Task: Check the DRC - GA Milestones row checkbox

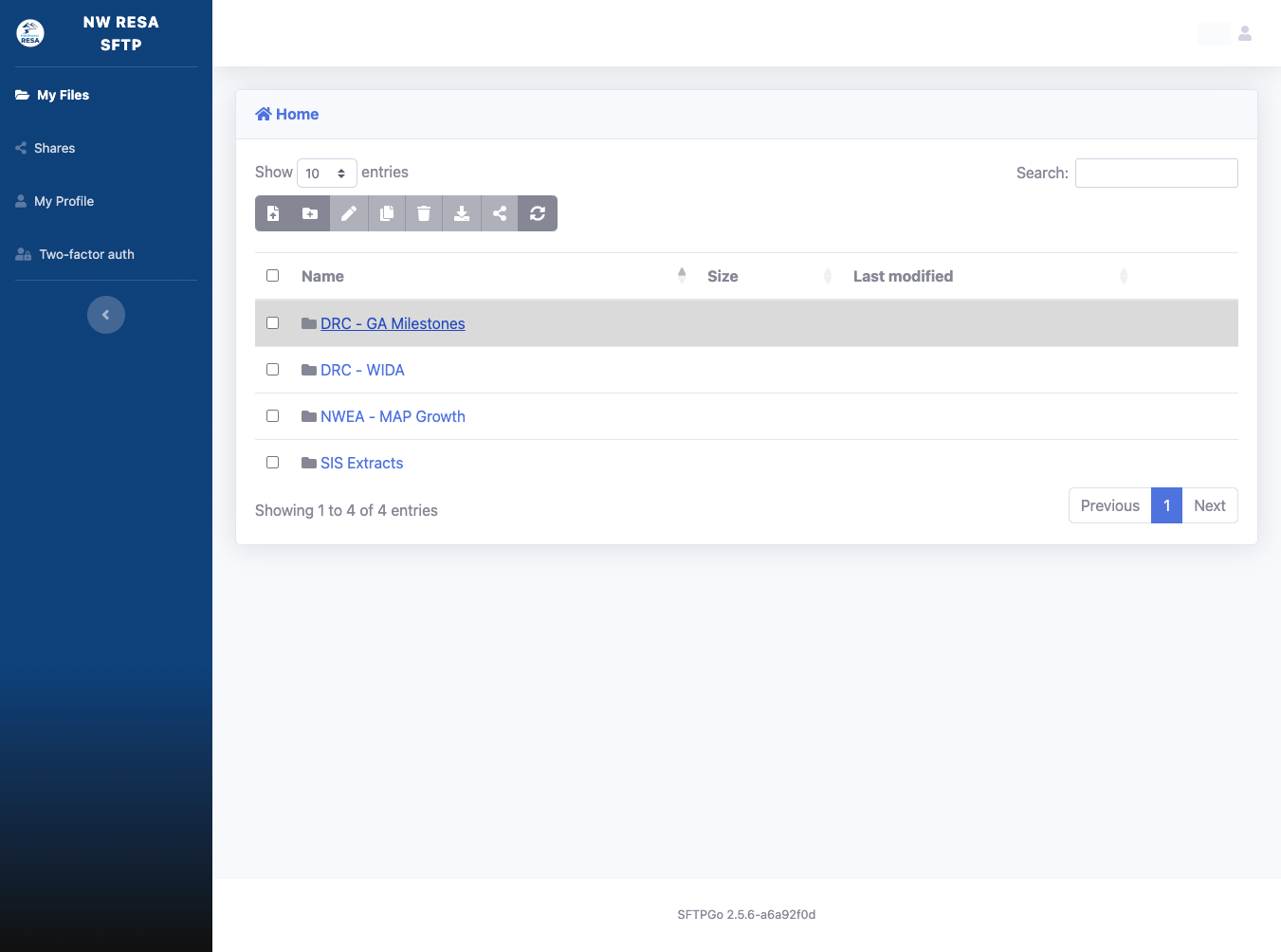Action: [x=273, y=323]
